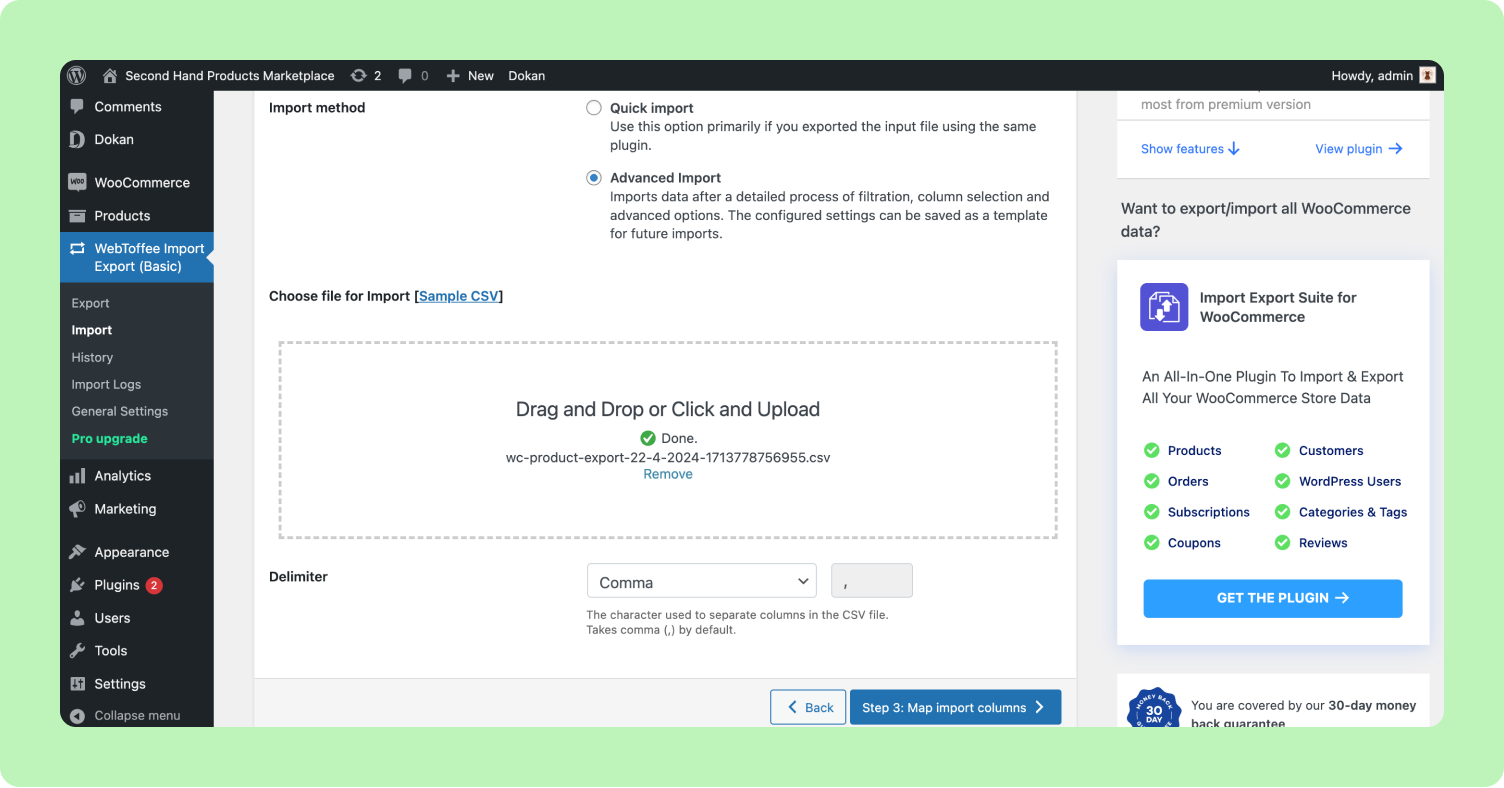1504x788 pixels.
Task: Click GET THE PLUGIN button
Action: 1272,598
